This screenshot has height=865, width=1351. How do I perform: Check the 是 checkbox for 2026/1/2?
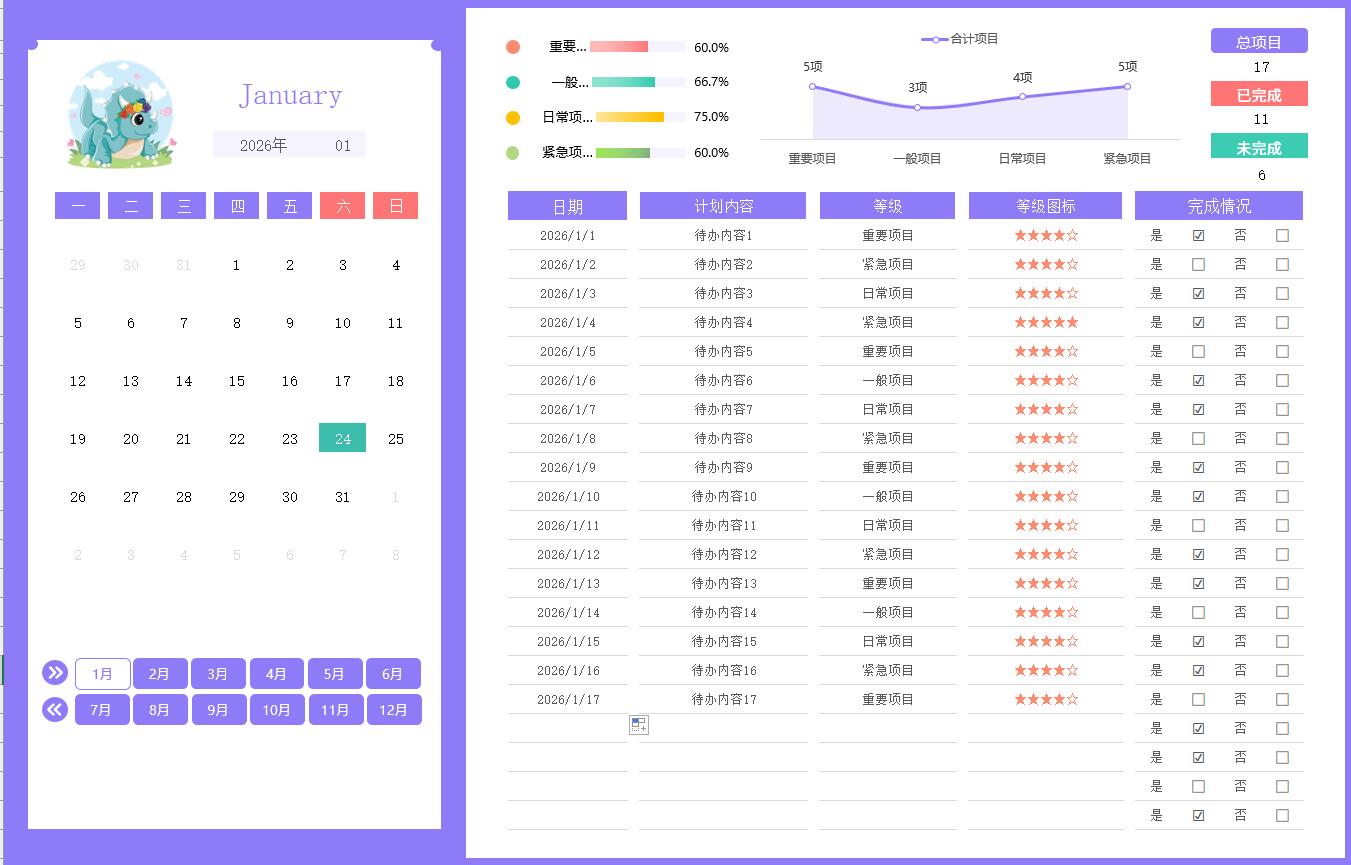(1198, 265)
